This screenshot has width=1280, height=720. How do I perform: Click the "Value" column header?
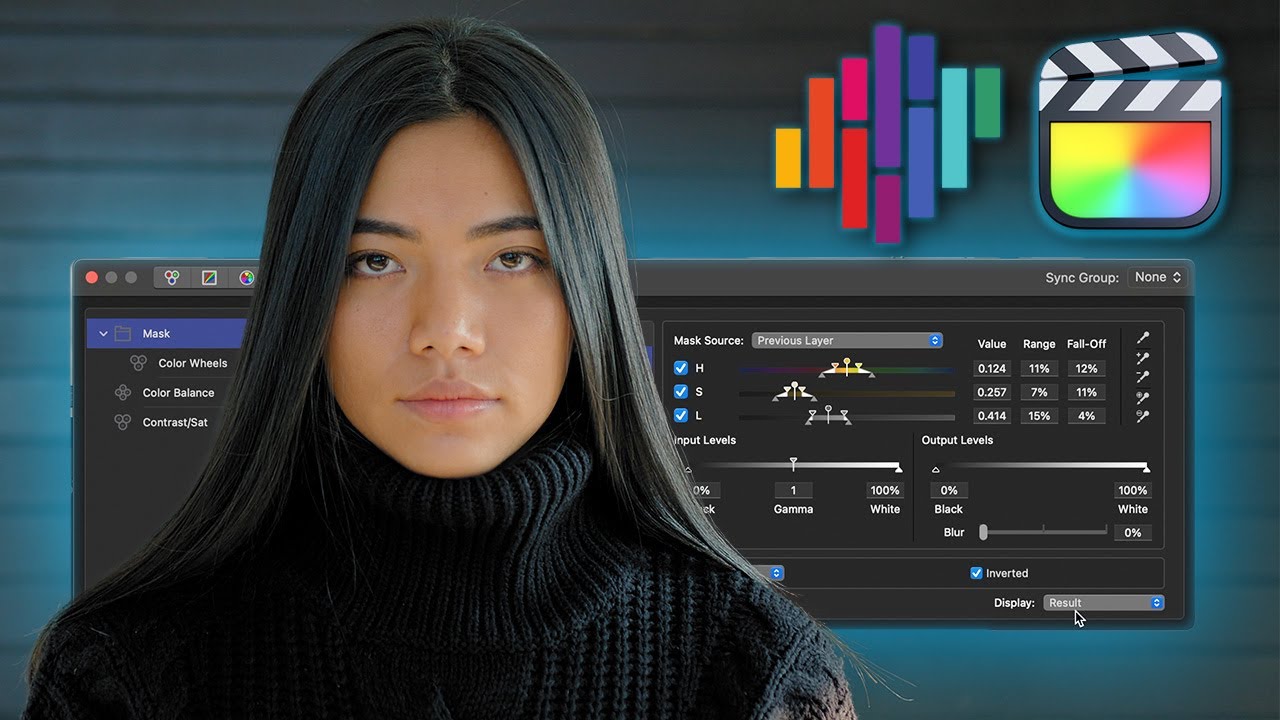(x=992, y=344)
